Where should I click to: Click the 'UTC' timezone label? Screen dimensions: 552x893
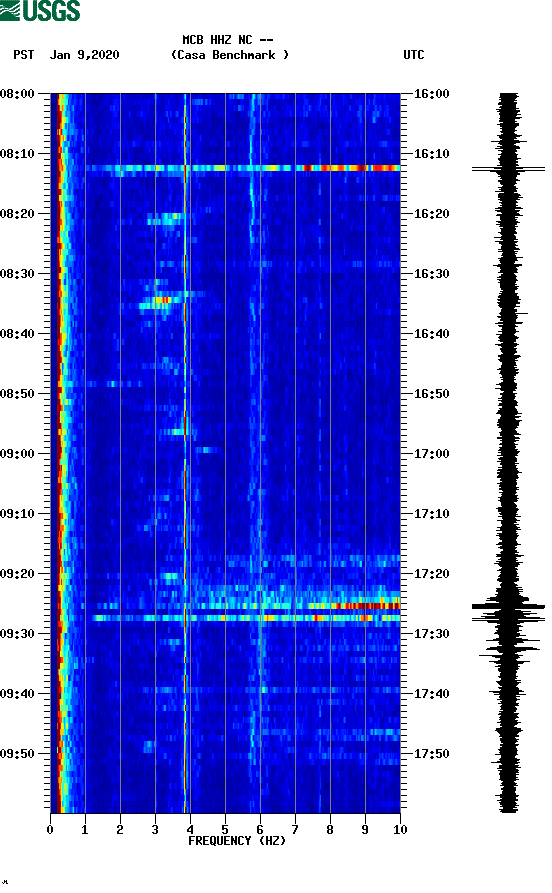tap(414, 55)
